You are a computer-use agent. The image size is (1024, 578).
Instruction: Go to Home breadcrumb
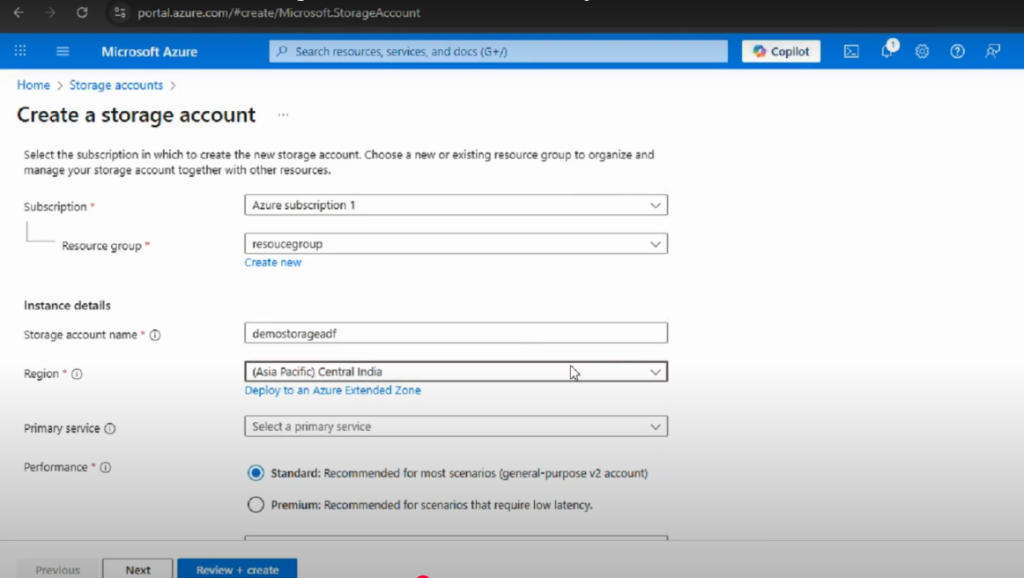coord(33,86)
